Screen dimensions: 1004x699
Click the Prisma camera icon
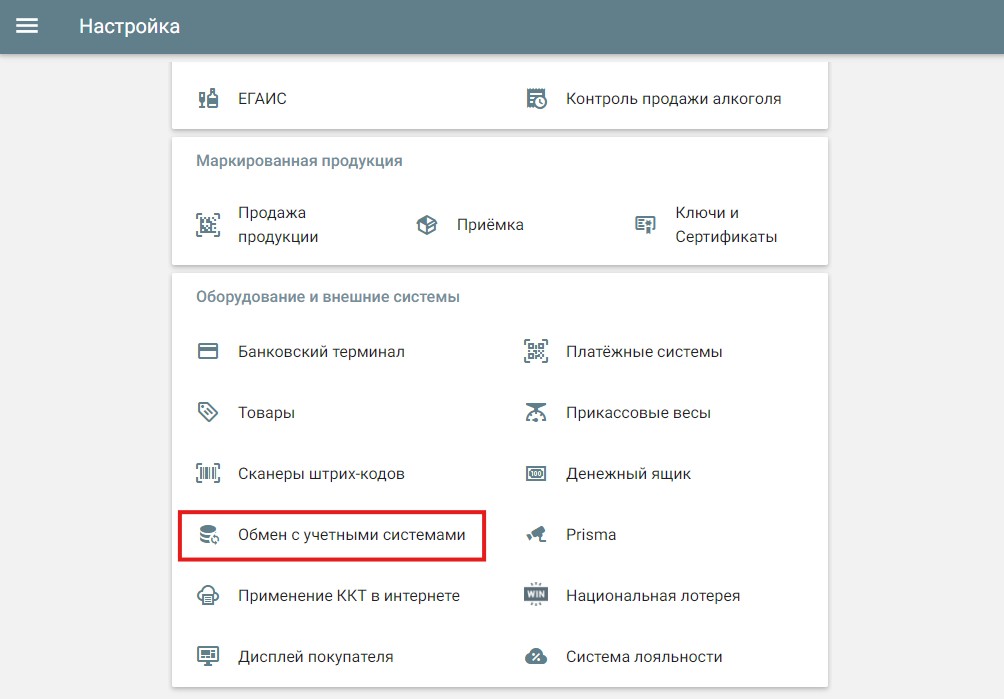pos(536,534)
